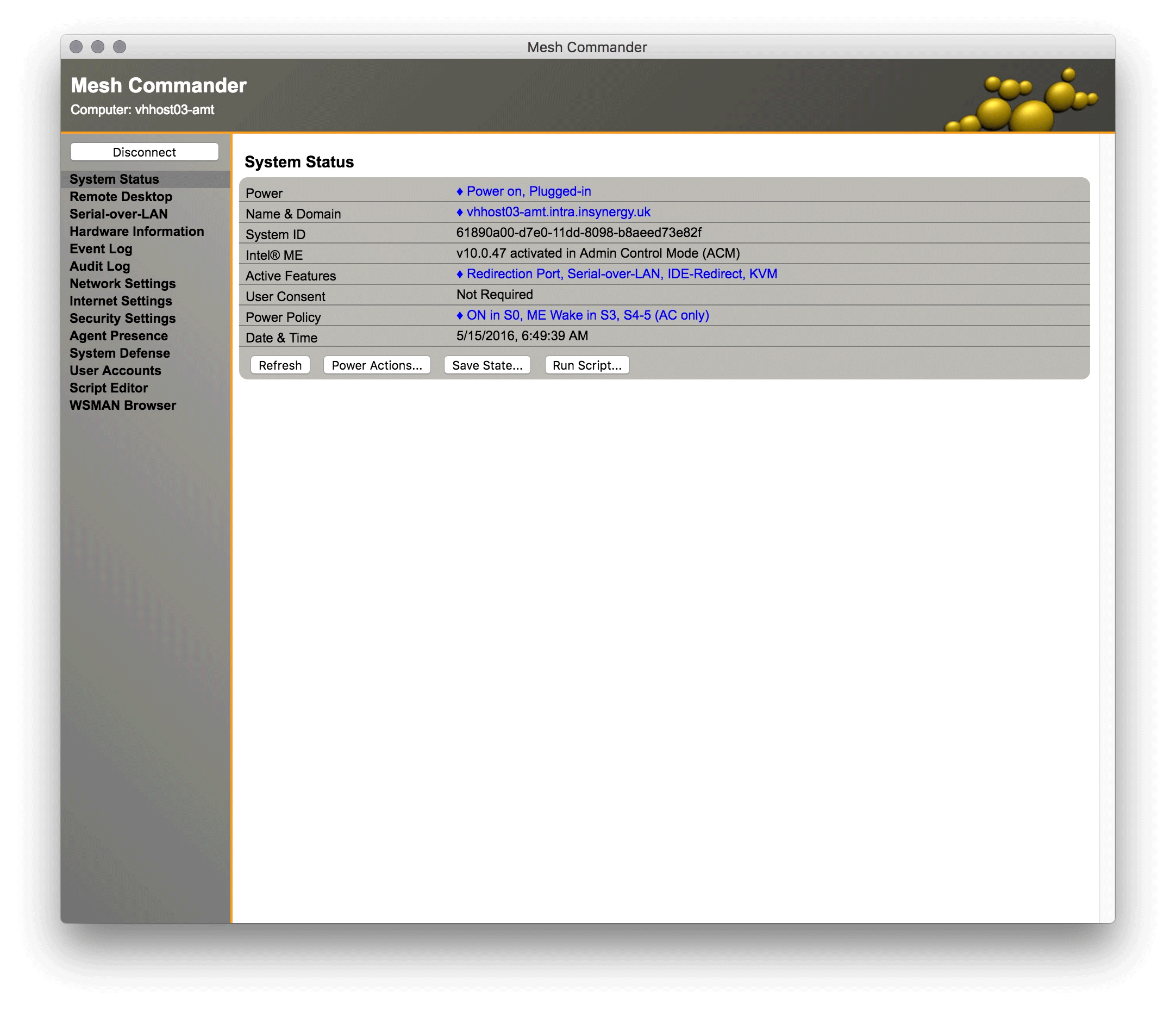Click Refresh button on System Status
This screenshot has height=1010, width=1176.
[281, 364]
